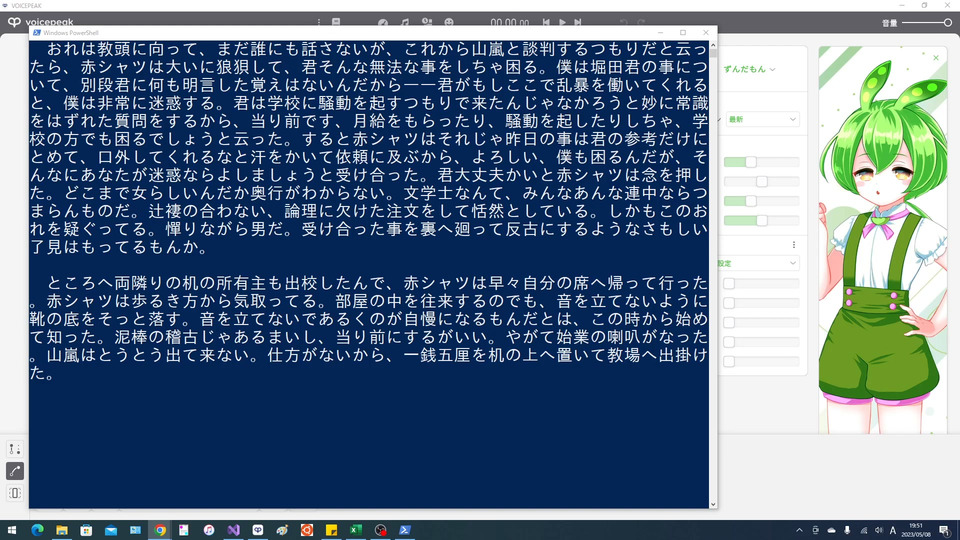Viewport: 960px width, 540px height.
Task: Open the 最新 version dropdown
Action: click(x=762, y=119)
